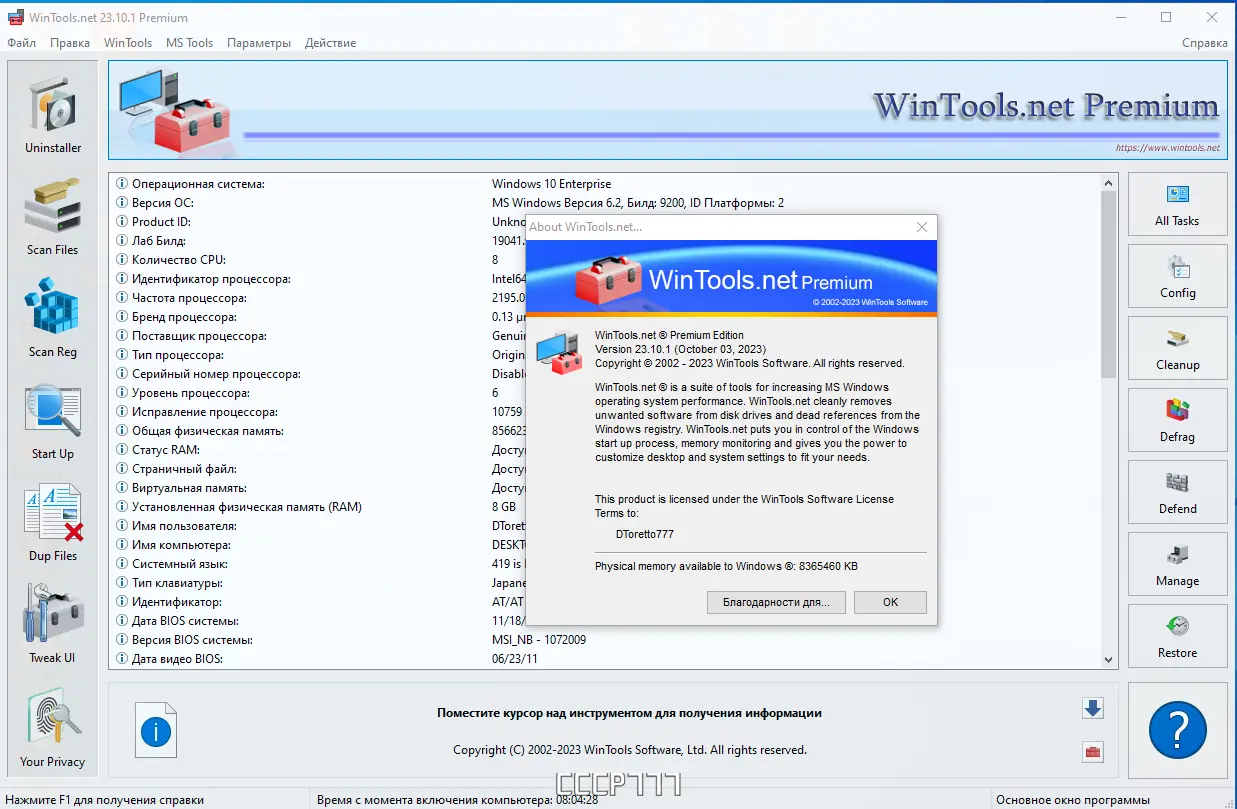Select the Установленная физическая память (RAM) row
The width and height of the screenshot is (1237, 809).
click(604, 507)
